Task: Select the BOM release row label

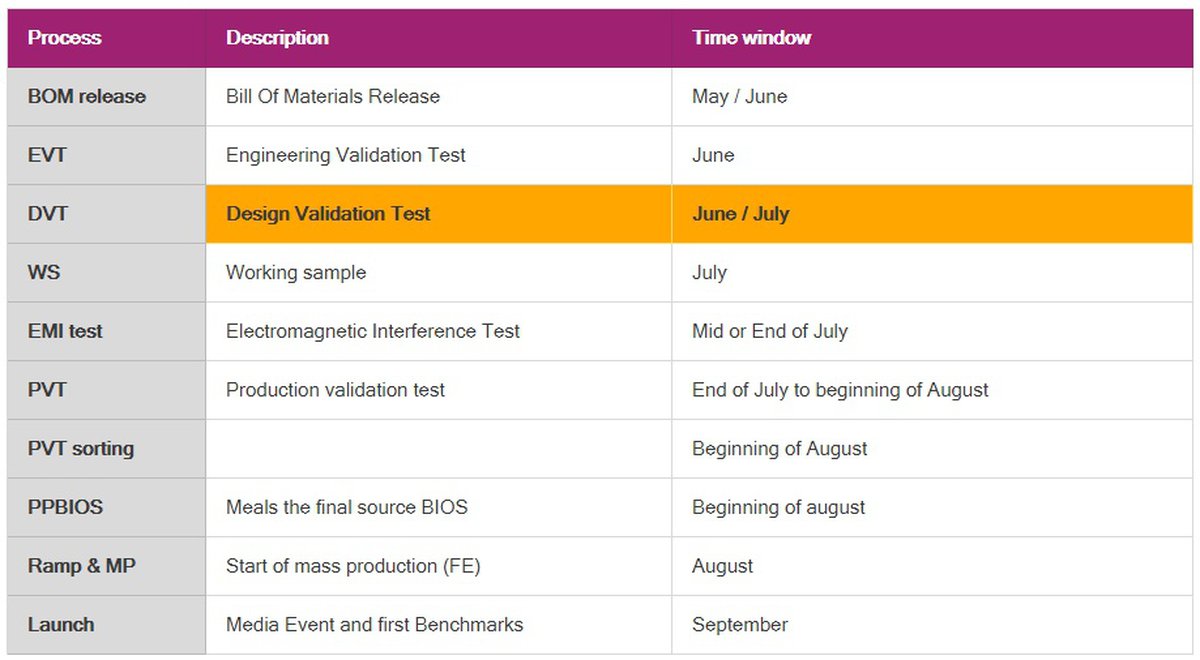Action: pos(87,97)
